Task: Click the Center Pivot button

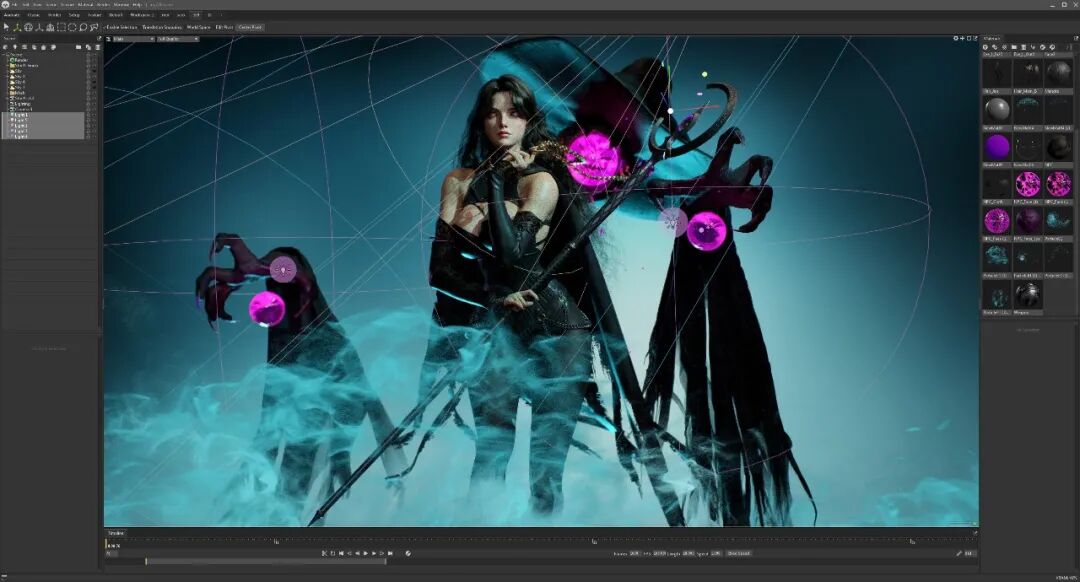Action: (x=250, y=27)
